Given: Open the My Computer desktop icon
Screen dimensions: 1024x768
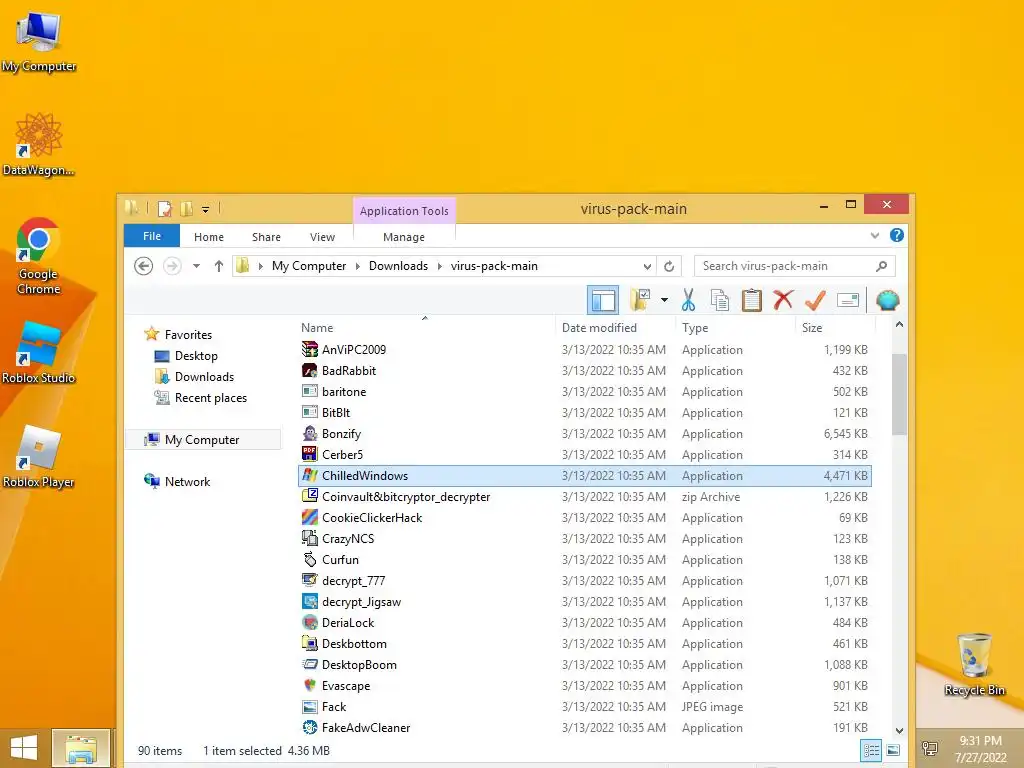Looking at the screenshot, I should 39,40.
